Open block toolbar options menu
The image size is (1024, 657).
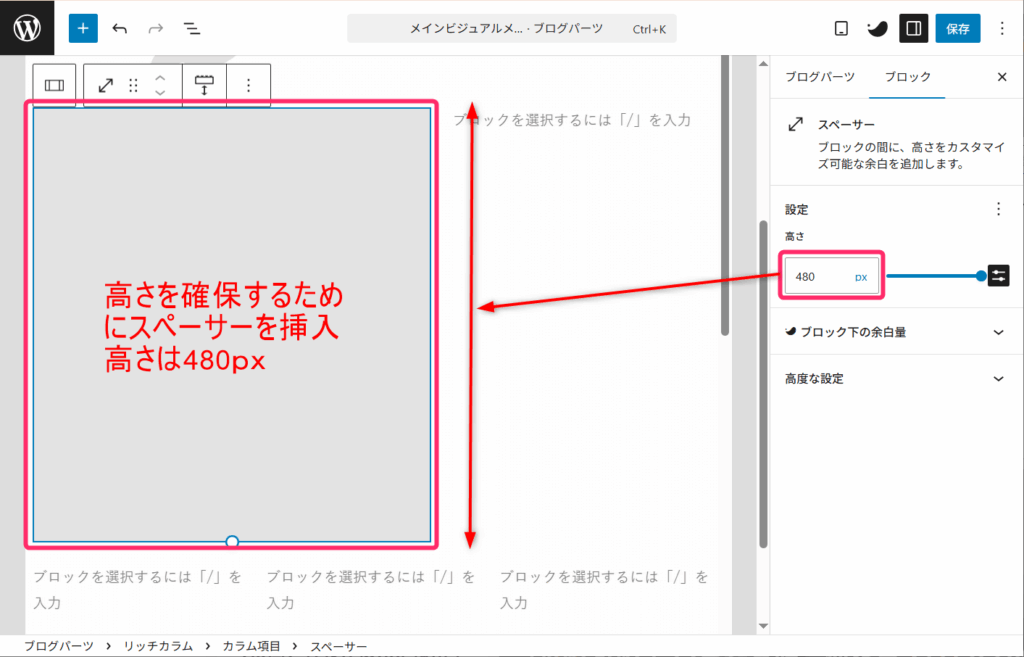click(249, 86)
